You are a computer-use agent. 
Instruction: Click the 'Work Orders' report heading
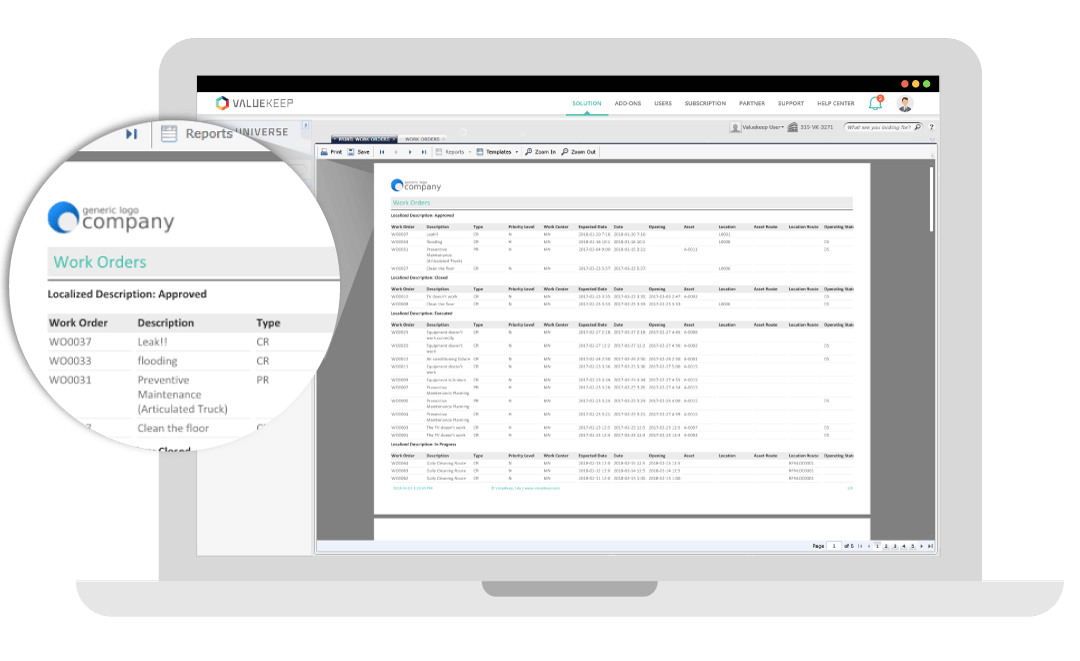(411, 203)
